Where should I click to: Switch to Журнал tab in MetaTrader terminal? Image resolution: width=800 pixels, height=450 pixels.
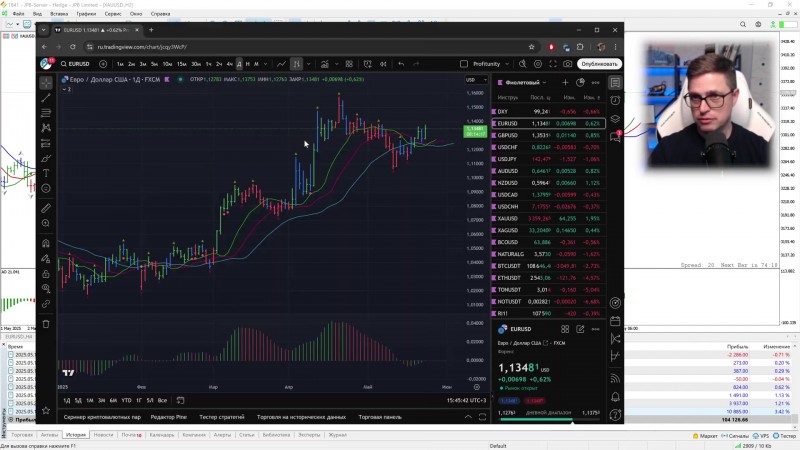pyautogui.click(x=337, y=435)
